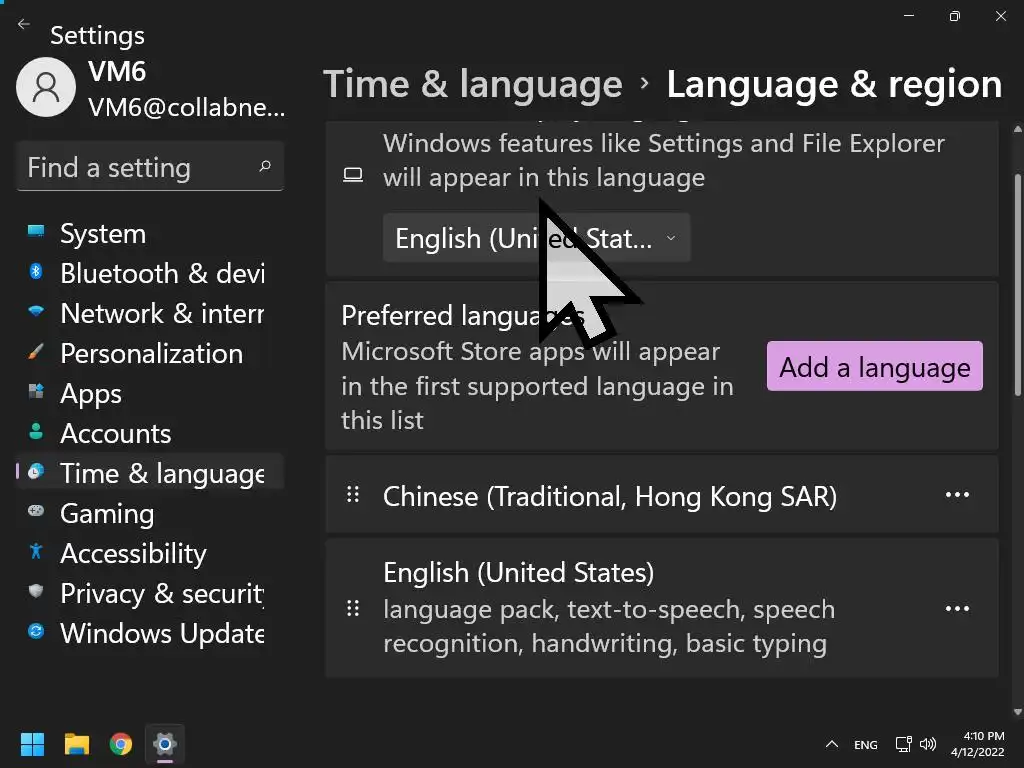
Task: Navigate back to Time & language breadcrumb
Action: (x=472, y=85)
